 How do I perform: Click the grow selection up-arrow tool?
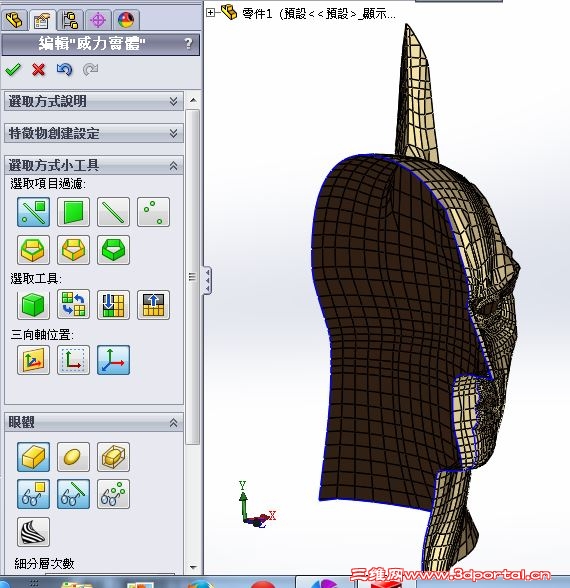153,304
